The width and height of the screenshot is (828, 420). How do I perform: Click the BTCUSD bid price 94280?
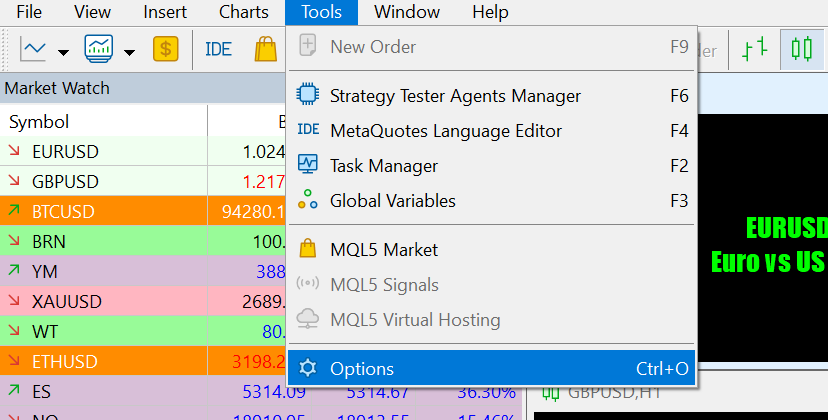254,211
